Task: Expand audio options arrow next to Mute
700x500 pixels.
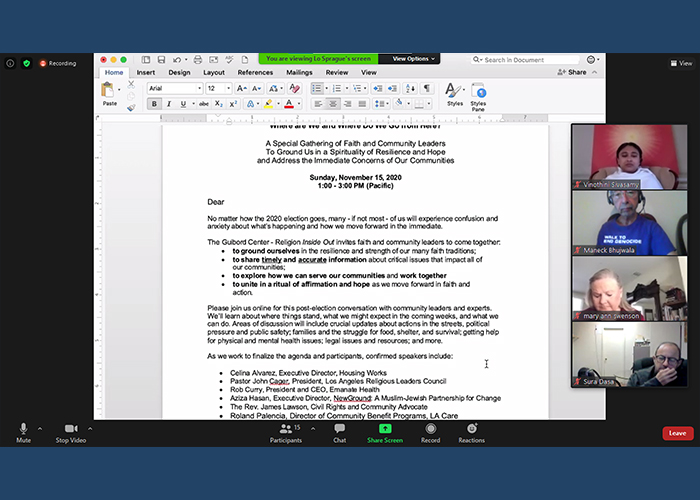Action: point(40,429)
